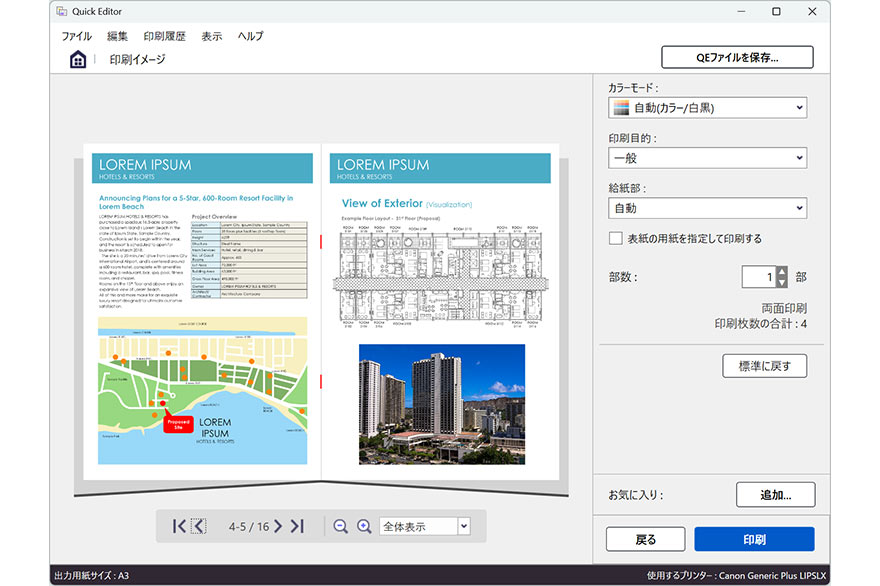Decrease 部数 copy count with down arrow
880x586 pixels.
tap(782, 282)
